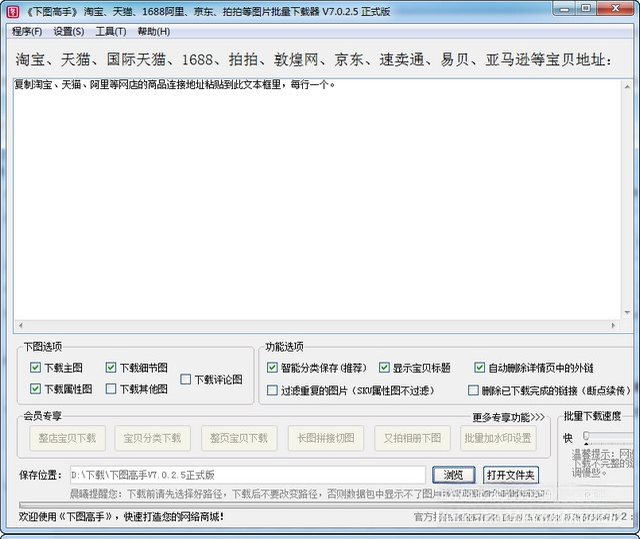Enable 过滤重复的图片 checkbox
Screen dimensions: 640x539
pyautogui.click(x=272, y=390)
